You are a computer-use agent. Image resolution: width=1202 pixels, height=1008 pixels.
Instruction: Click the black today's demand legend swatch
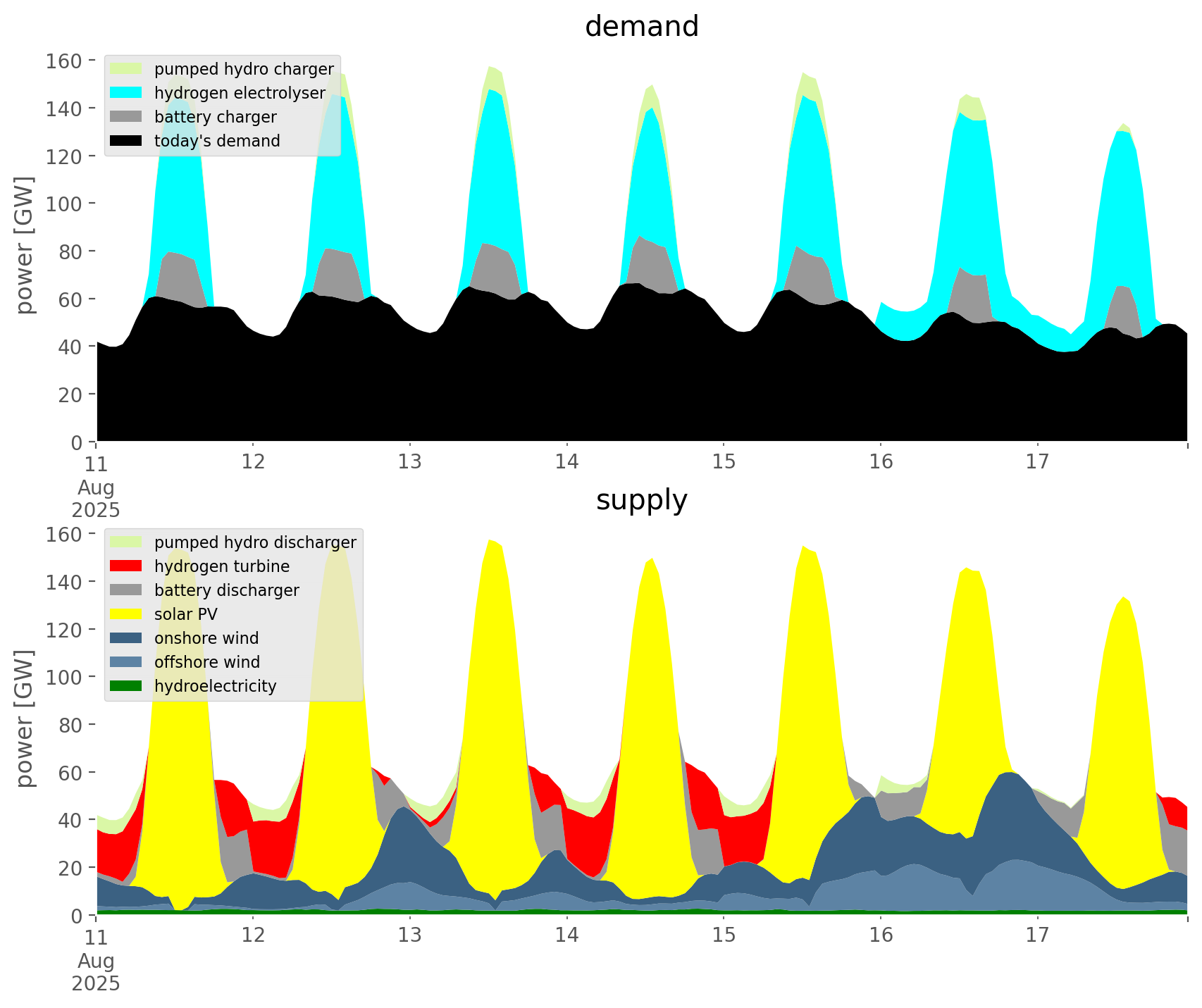126,141
